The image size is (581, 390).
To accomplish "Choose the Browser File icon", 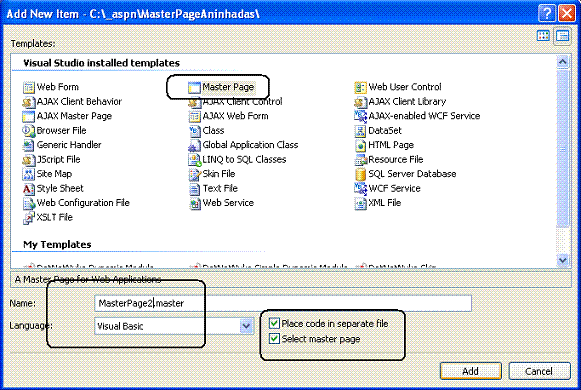I will pyautogui.click(x=29, y=131).
